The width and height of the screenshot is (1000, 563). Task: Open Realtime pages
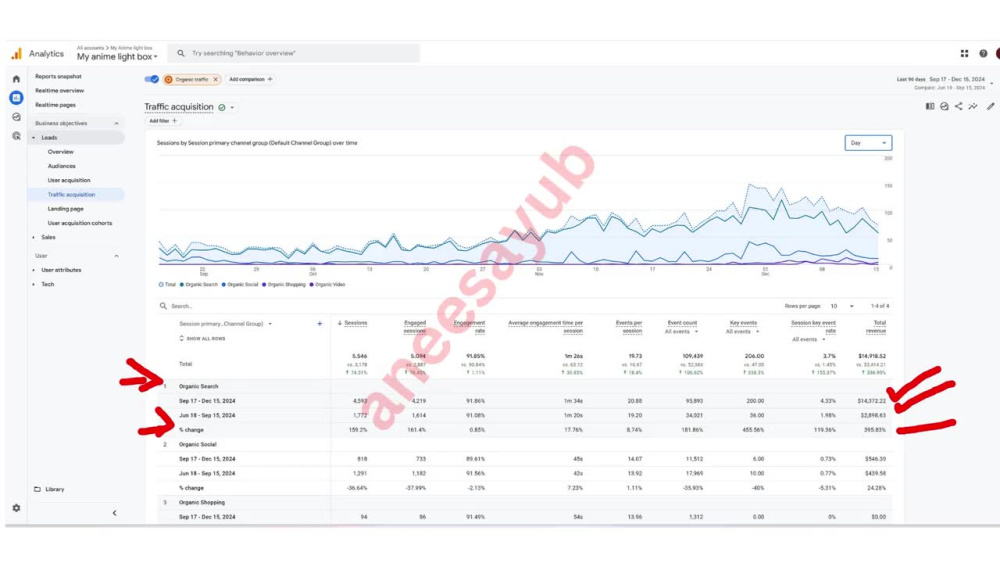[x=55, y=105]
